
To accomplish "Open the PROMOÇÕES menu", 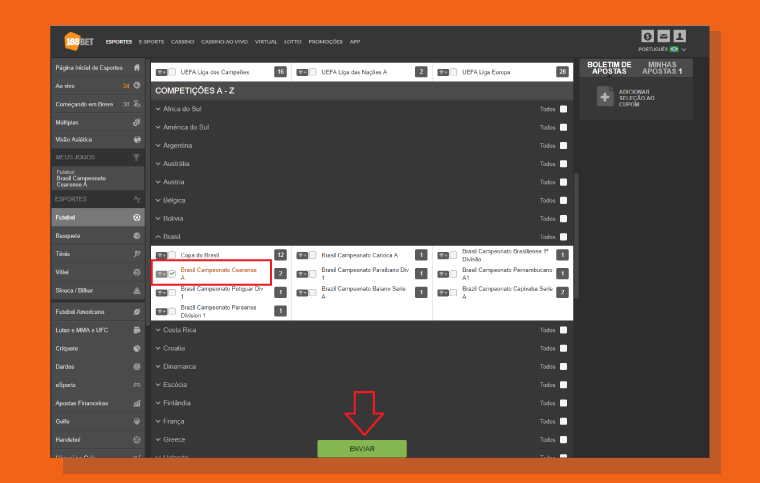I will [325, 42].
